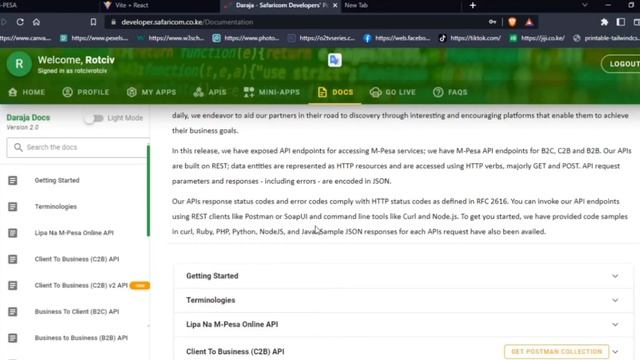Click the translate icon in header

[335, 60]
